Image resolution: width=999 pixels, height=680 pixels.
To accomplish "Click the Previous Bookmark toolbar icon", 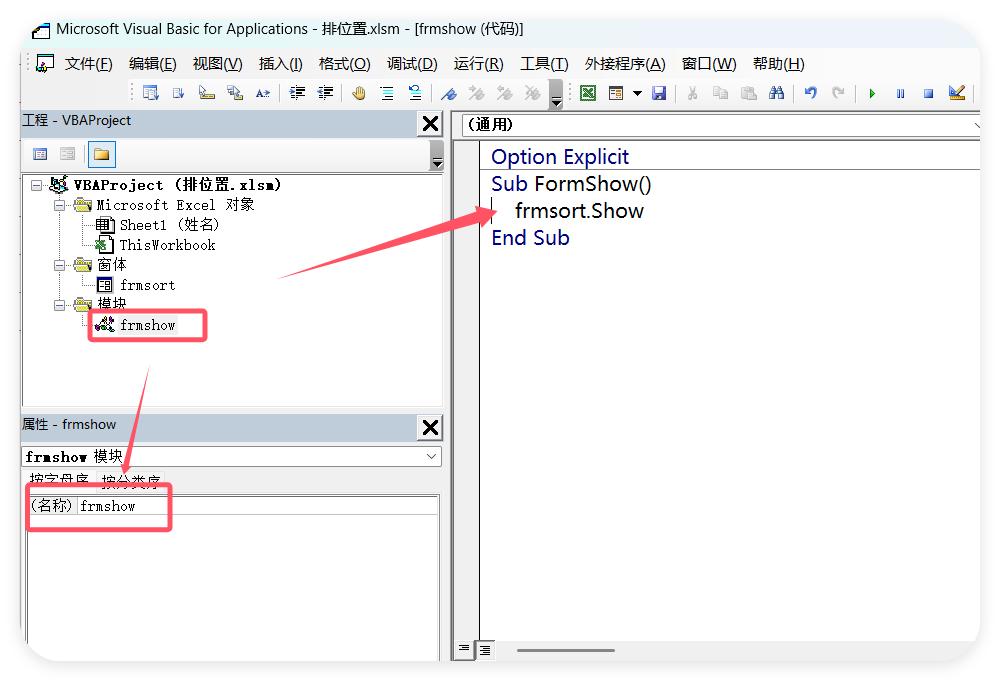I will tap(505, 94).
